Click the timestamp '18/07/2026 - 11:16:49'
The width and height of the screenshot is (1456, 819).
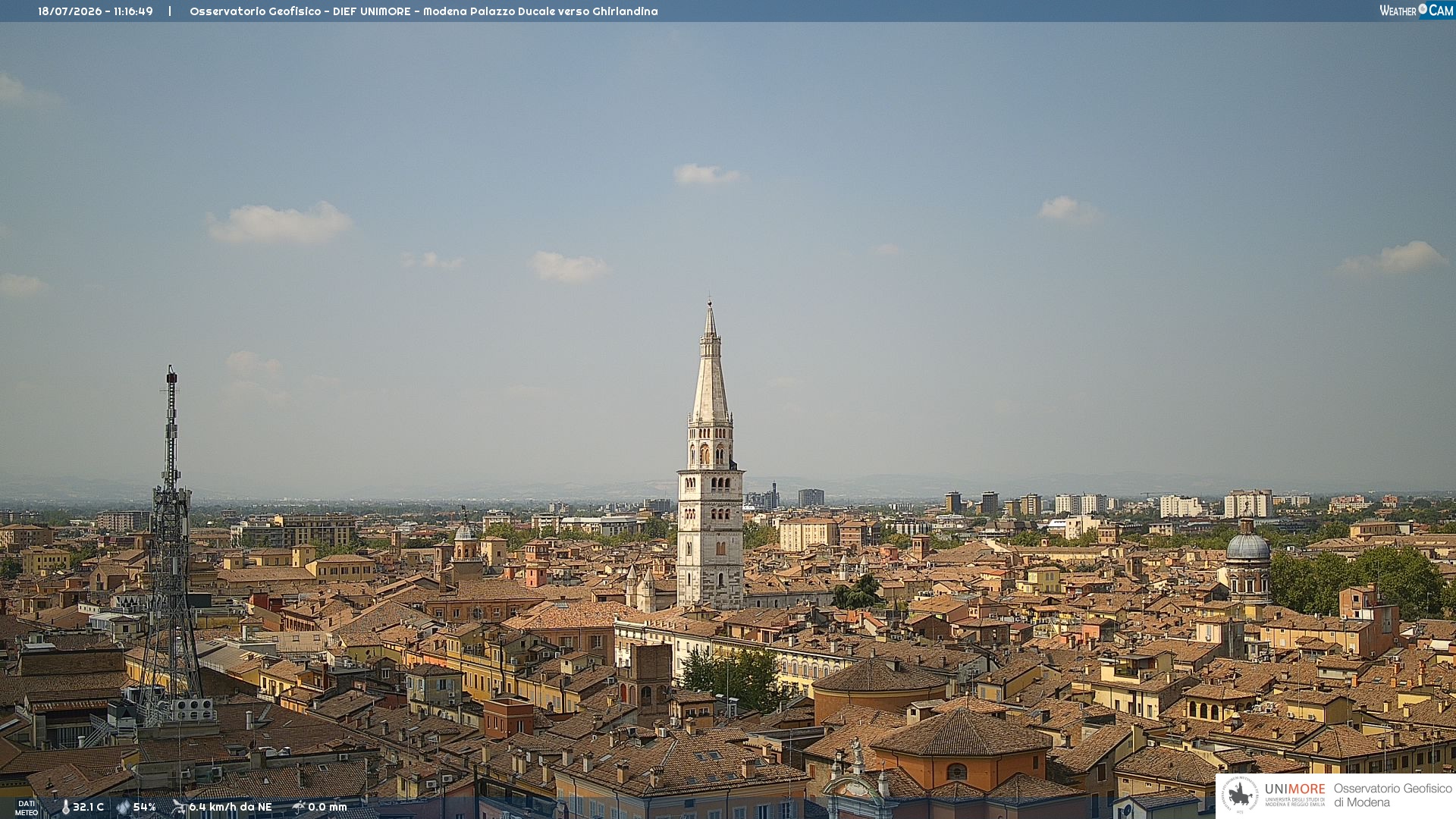pos(96,11)
